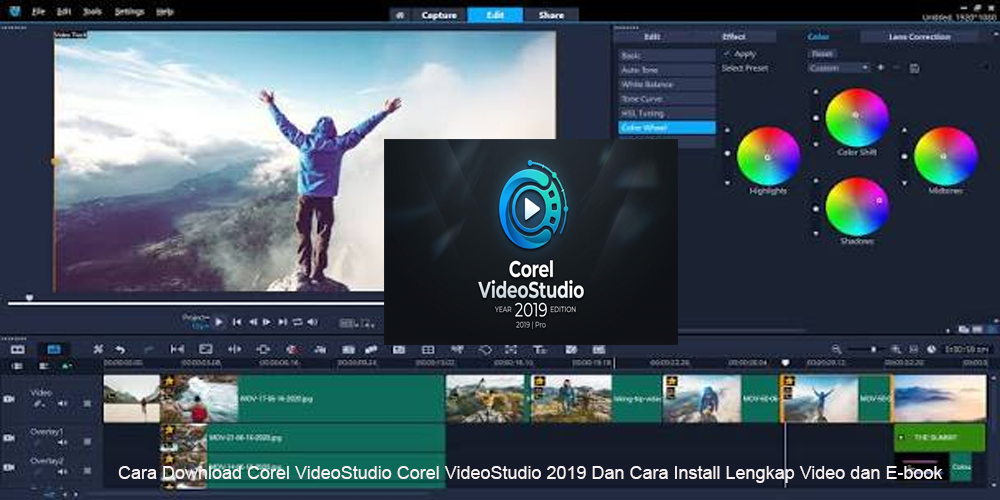Click the Roll tool icon

pyautogui.click(x=235, y=349)
